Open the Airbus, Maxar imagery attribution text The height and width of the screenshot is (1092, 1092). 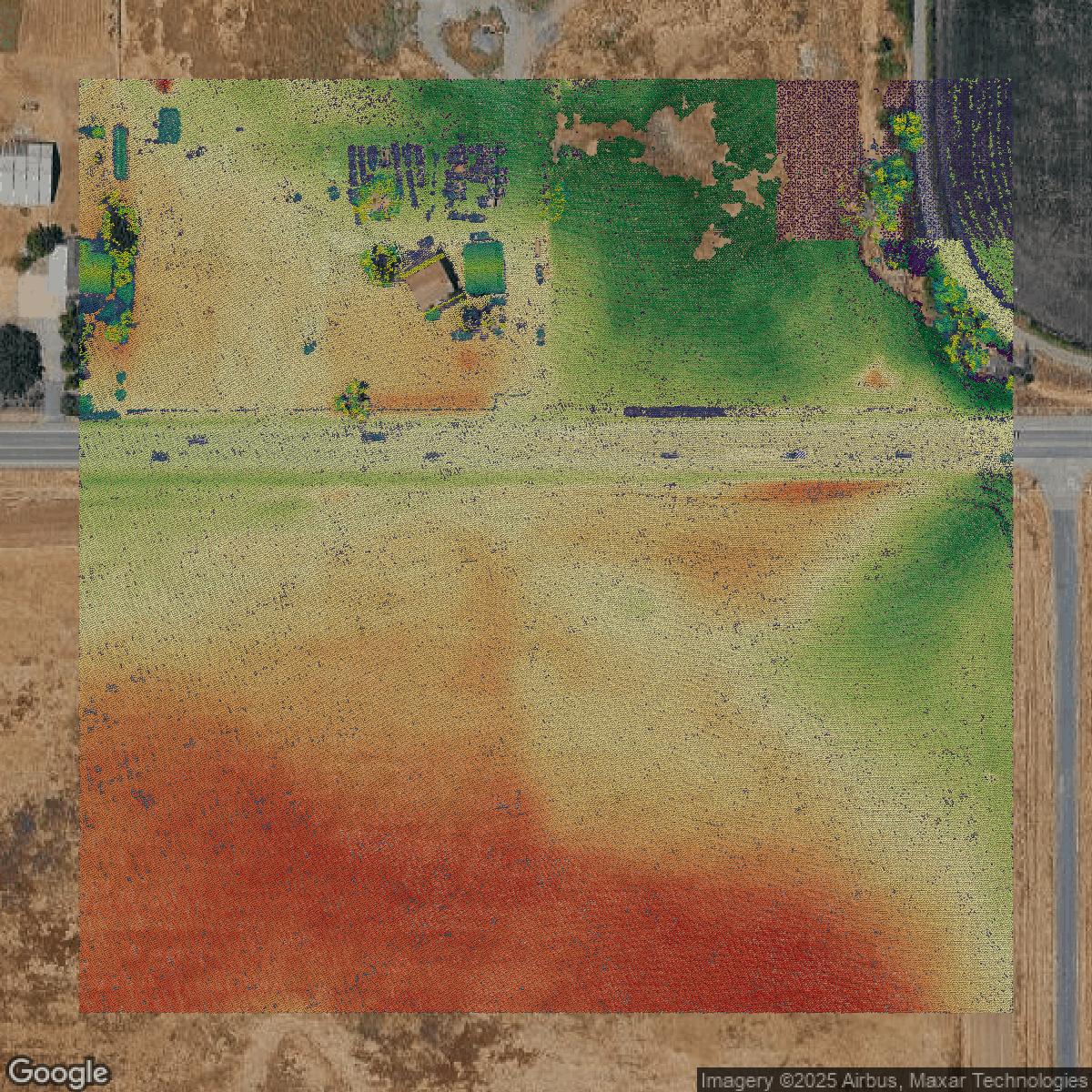coord(895,1080)
